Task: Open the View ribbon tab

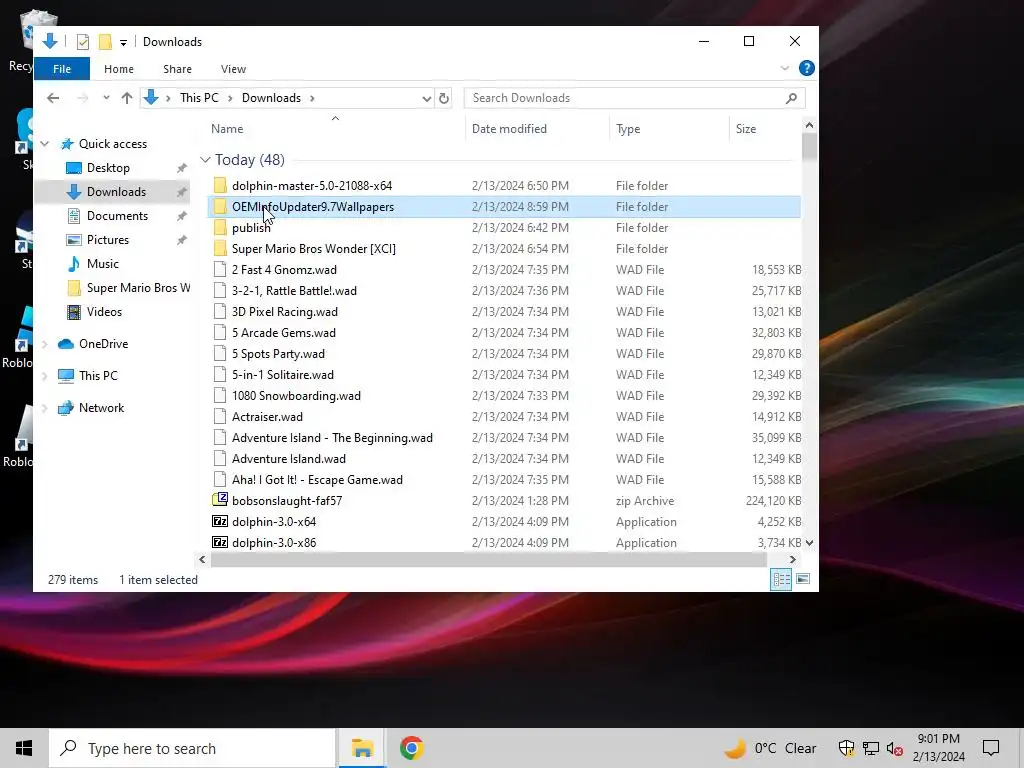Action: click(233, 69)
